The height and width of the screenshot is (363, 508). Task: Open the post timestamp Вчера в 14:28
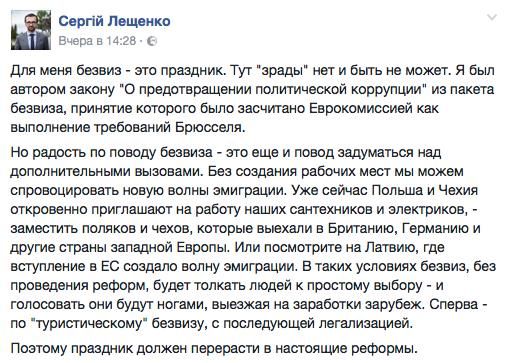tap(97, 41)
